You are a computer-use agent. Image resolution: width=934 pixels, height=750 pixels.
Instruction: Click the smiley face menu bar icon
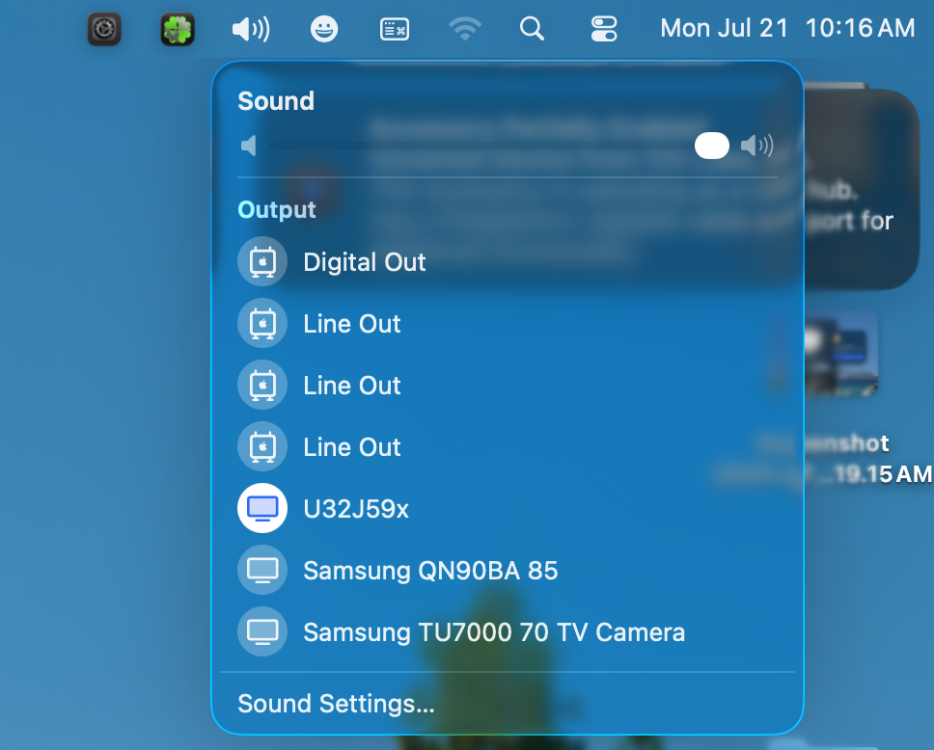pos(324,29)
